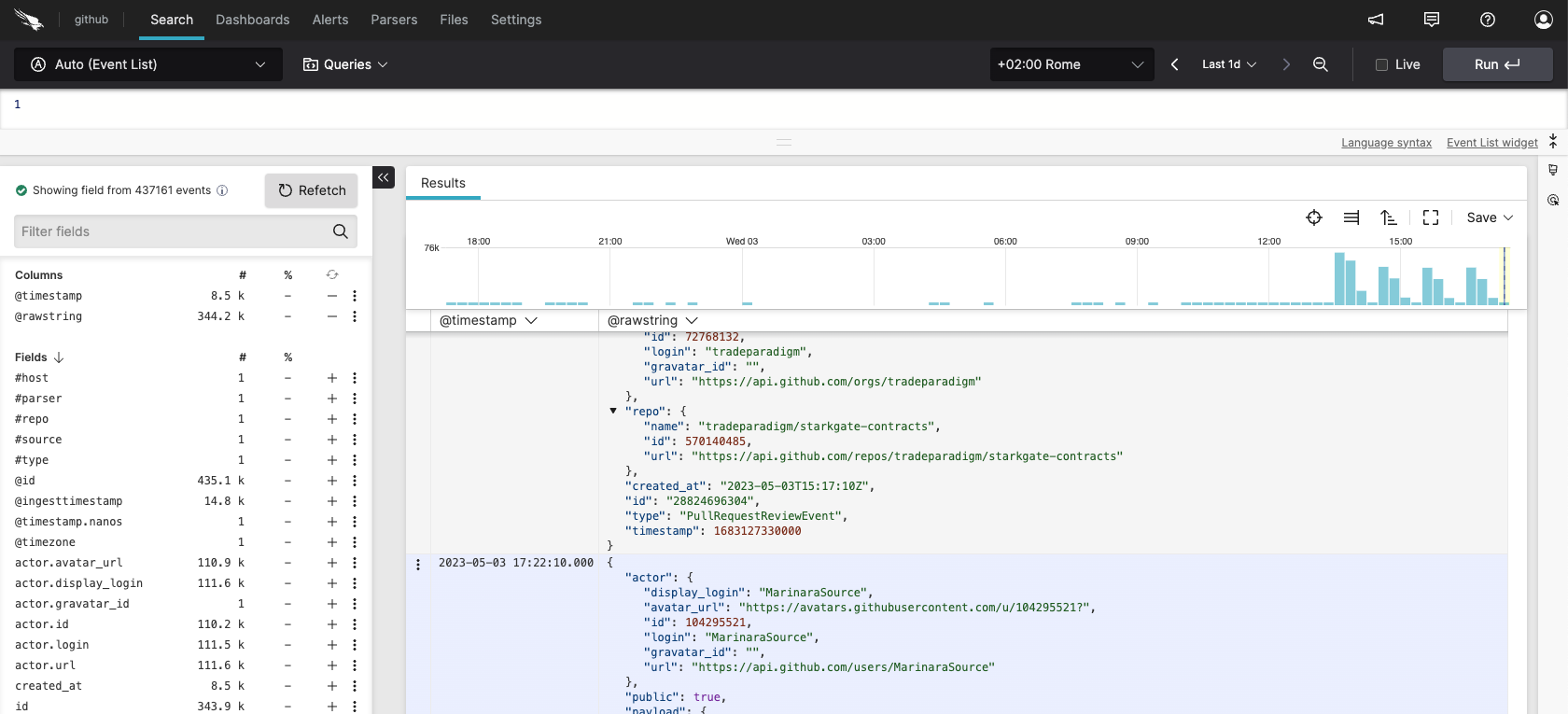The width and height of the screenshot is (1568, 714).
Task: Toggle the word wrap icon in results
Action: pyautogui.click(x=1351, y=217)
